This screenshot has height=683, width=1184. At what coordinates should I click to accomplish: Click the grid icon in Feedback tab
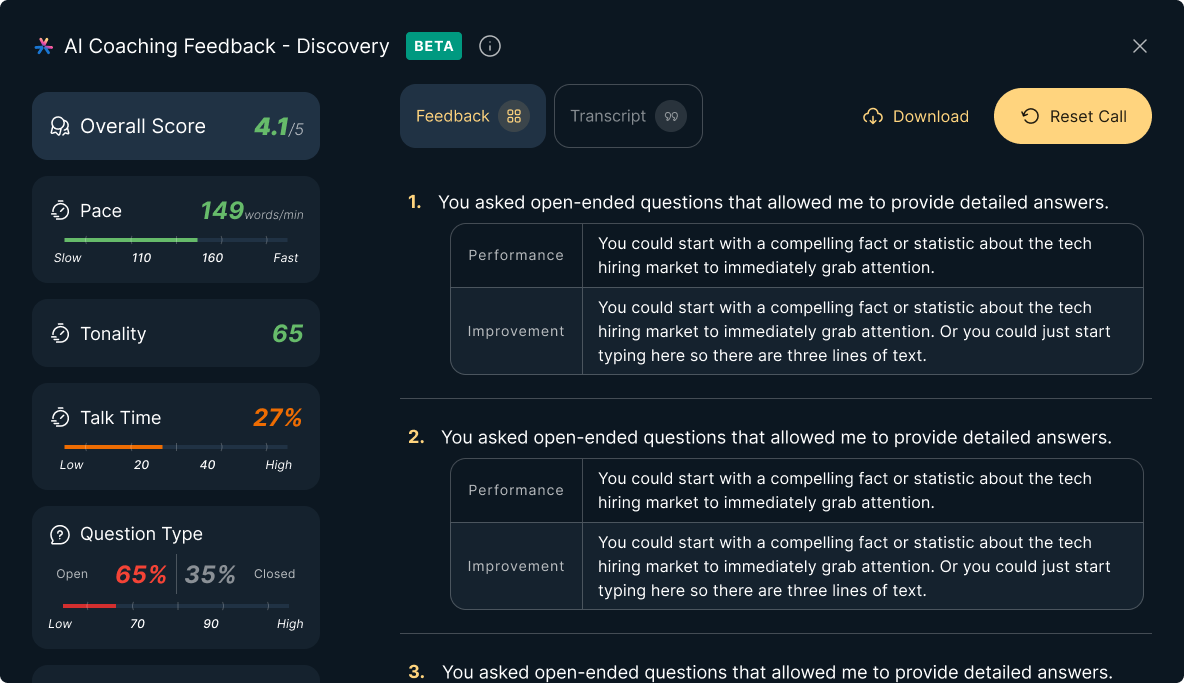click(514, 116)
